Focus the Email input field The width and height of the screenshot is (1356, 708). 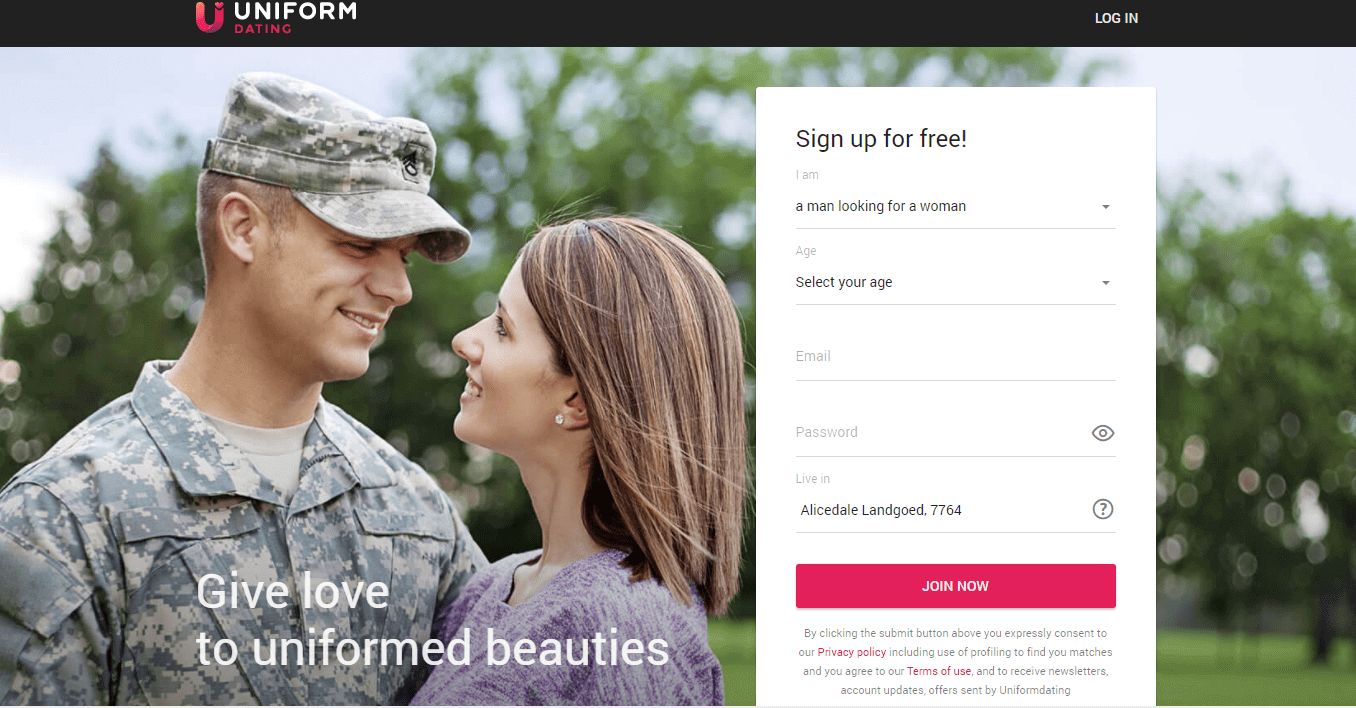(955, 357)
